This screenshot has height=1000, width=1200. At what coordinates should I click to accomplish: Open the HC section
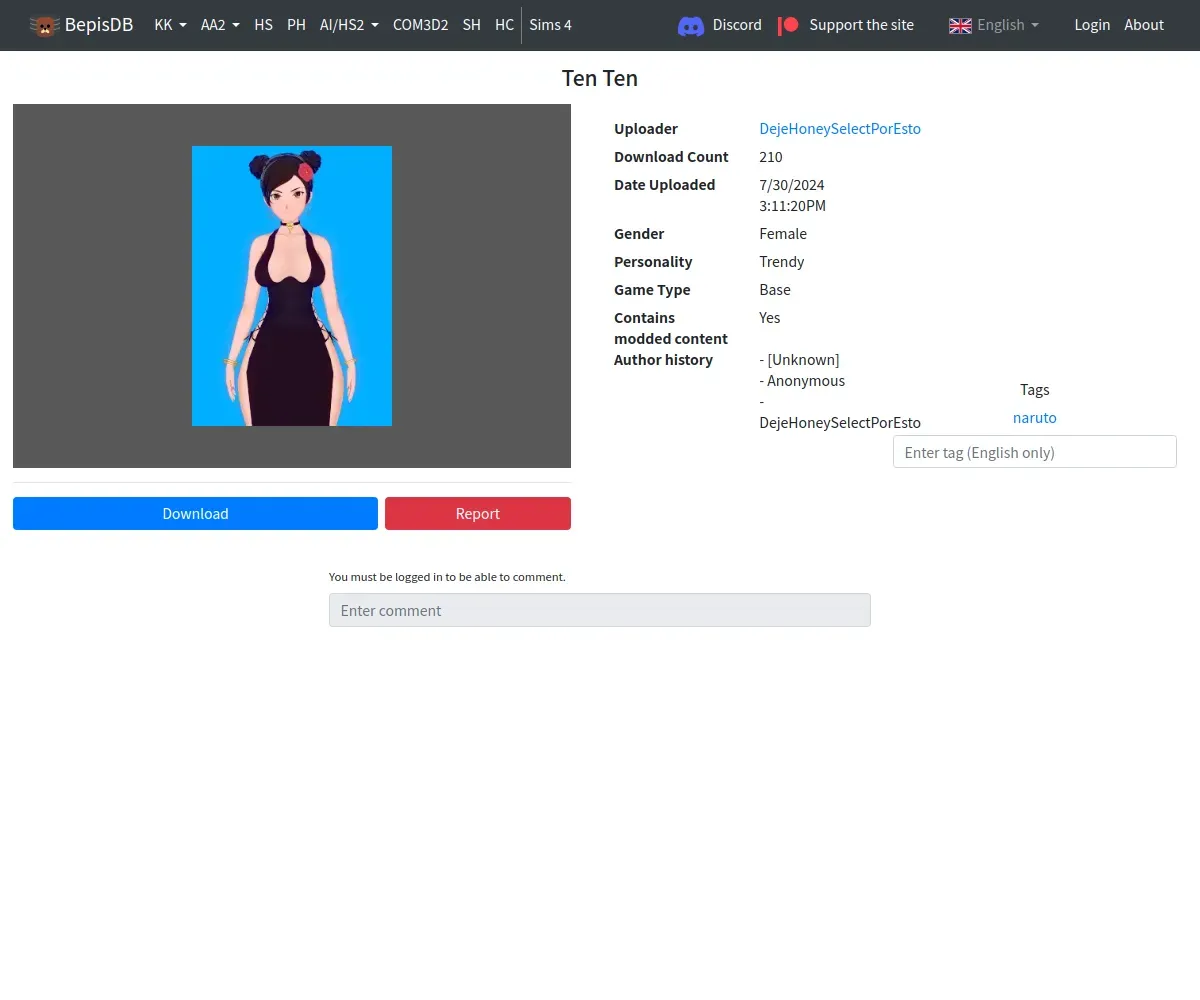[x=504, y=25]
